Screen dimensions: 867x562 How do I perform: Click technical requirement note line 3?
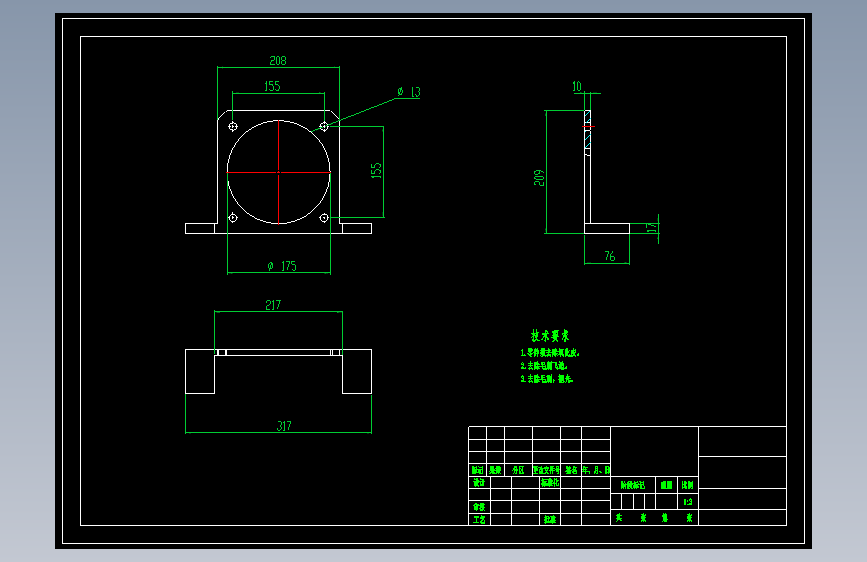pos(547,379)
